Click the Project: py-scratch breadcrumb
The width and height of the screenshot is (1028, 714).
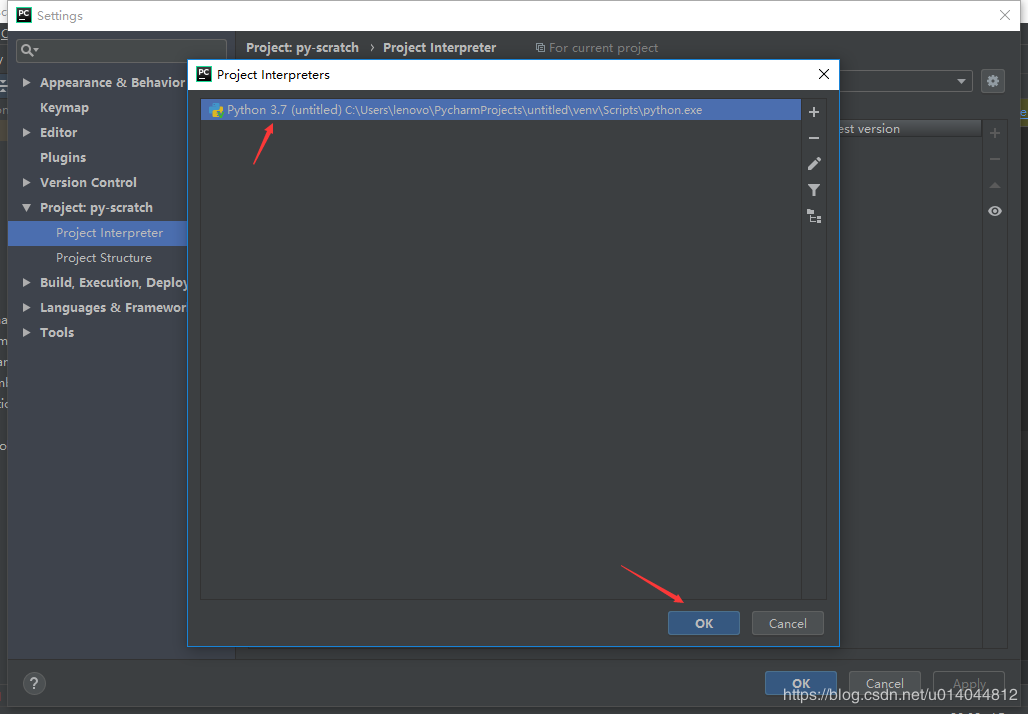tap(302, 48)
